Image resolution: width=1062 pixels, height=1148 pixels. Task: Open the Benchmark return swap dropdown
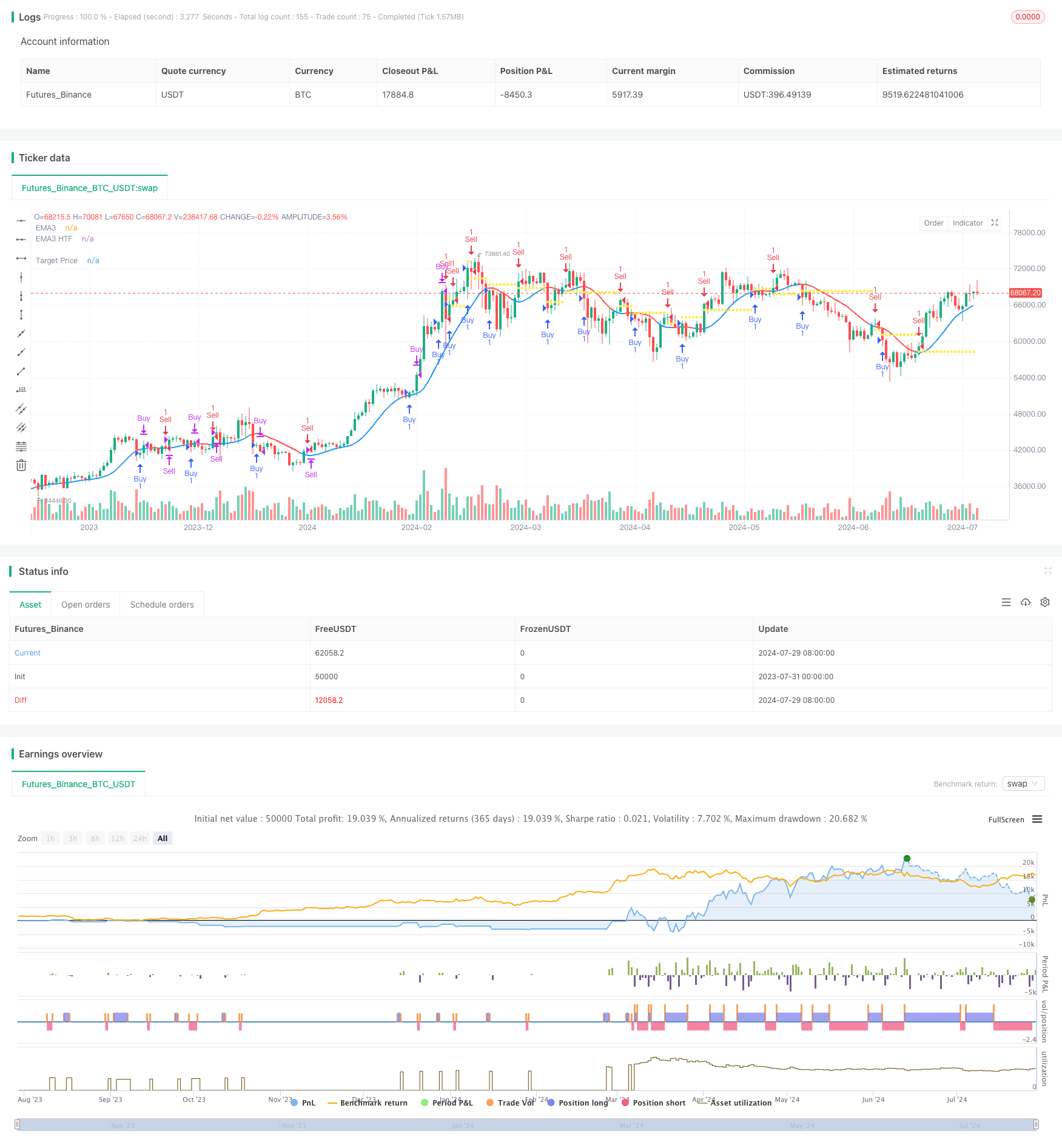[x=1023, y=784]
